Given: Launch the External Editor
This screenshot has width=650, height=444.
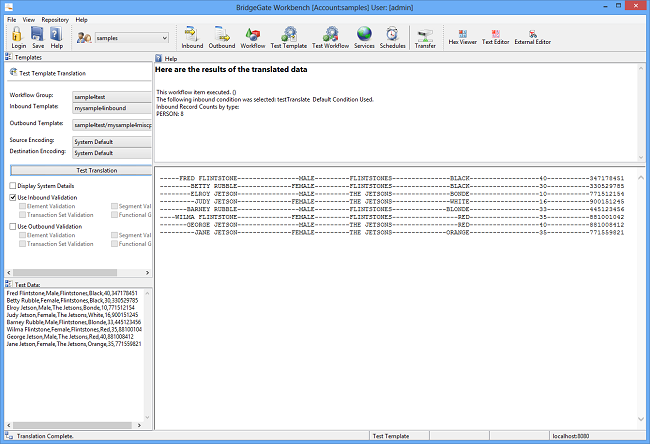Looking at the screenshot, I should point(533,34).
